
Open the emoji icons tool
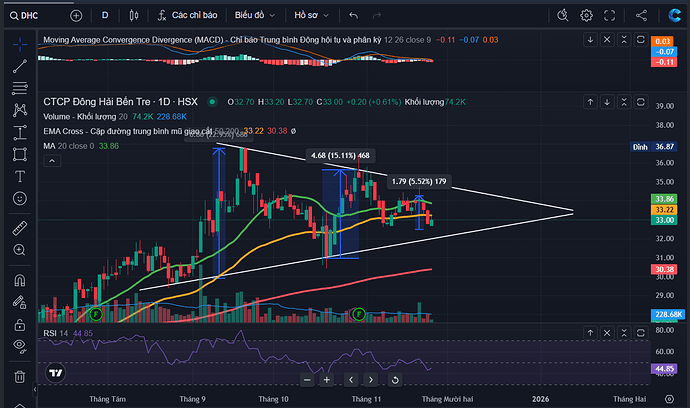point(20,198)
